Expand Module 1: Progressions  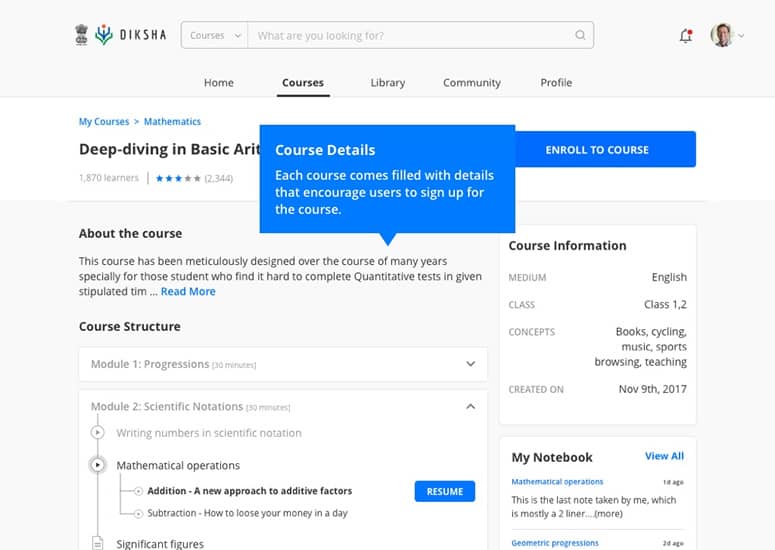[470, 365]
